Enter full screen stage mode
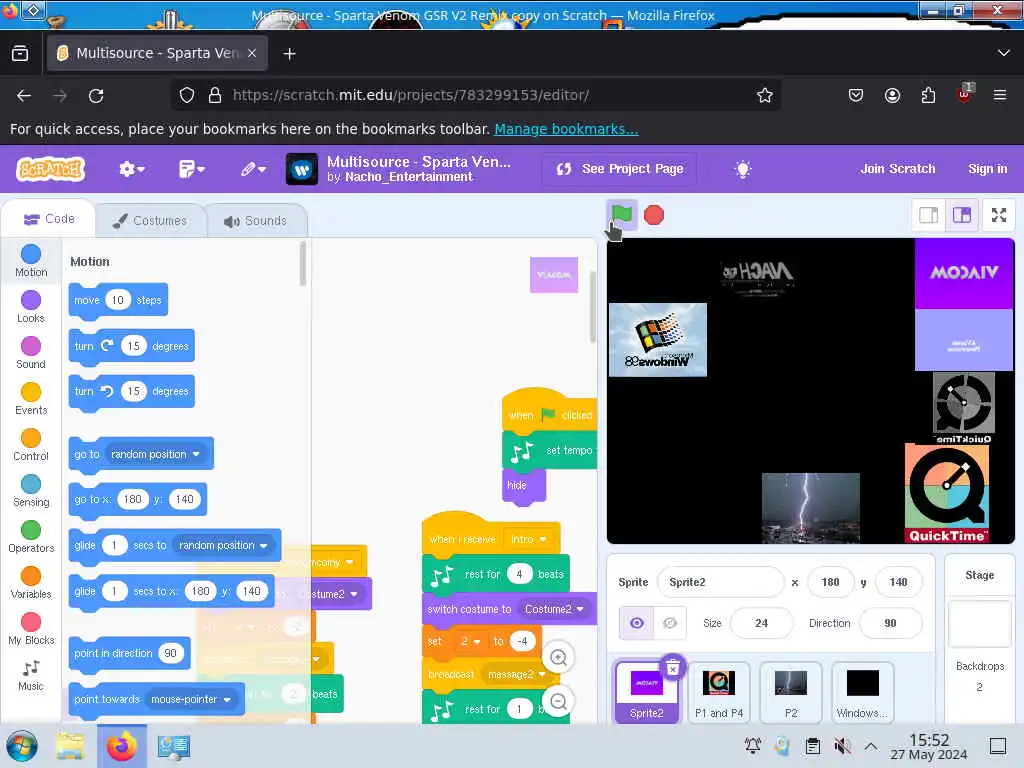Viewport: 1024px width, 768px height. [999, 215]
